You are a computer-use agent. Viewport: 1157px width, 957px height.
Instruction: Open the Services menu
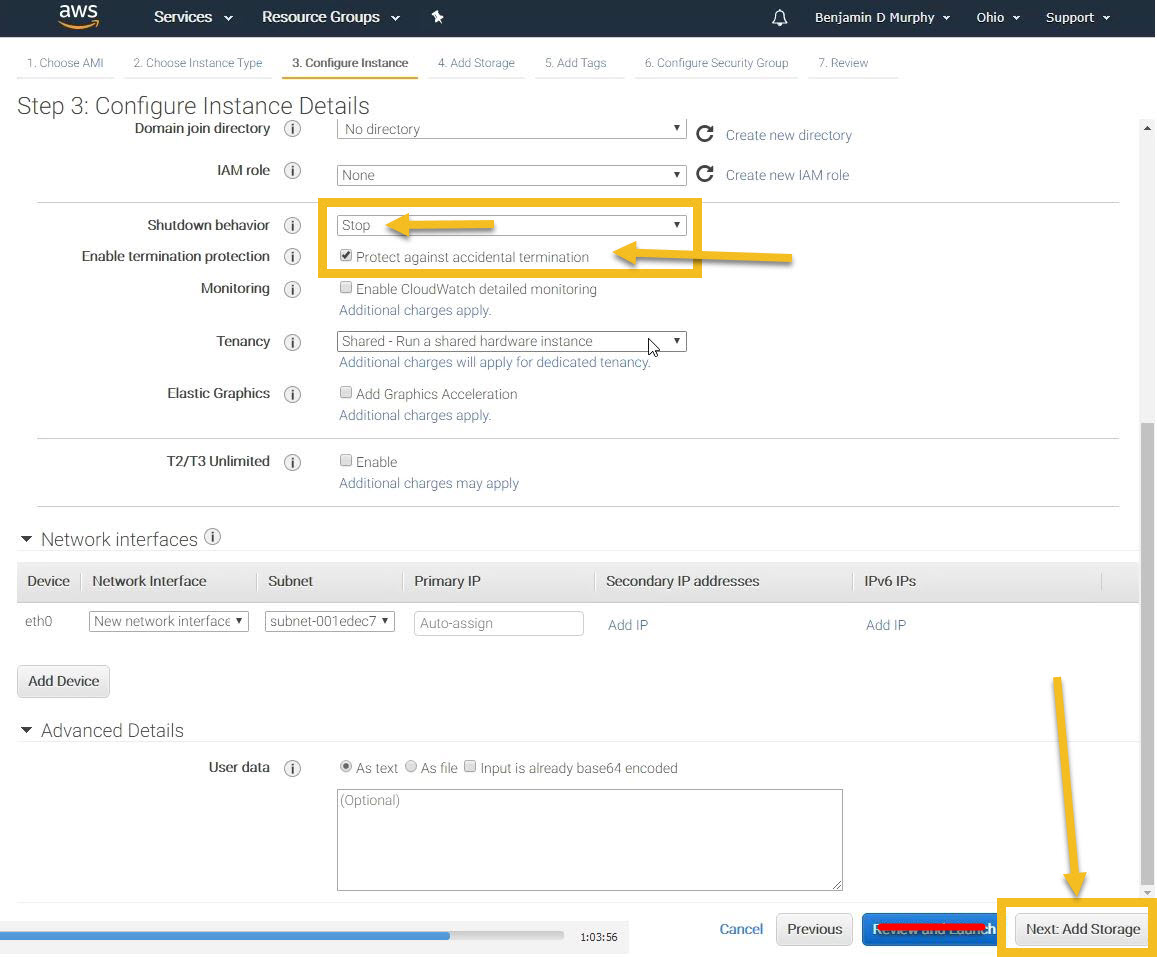coord(193,17)
